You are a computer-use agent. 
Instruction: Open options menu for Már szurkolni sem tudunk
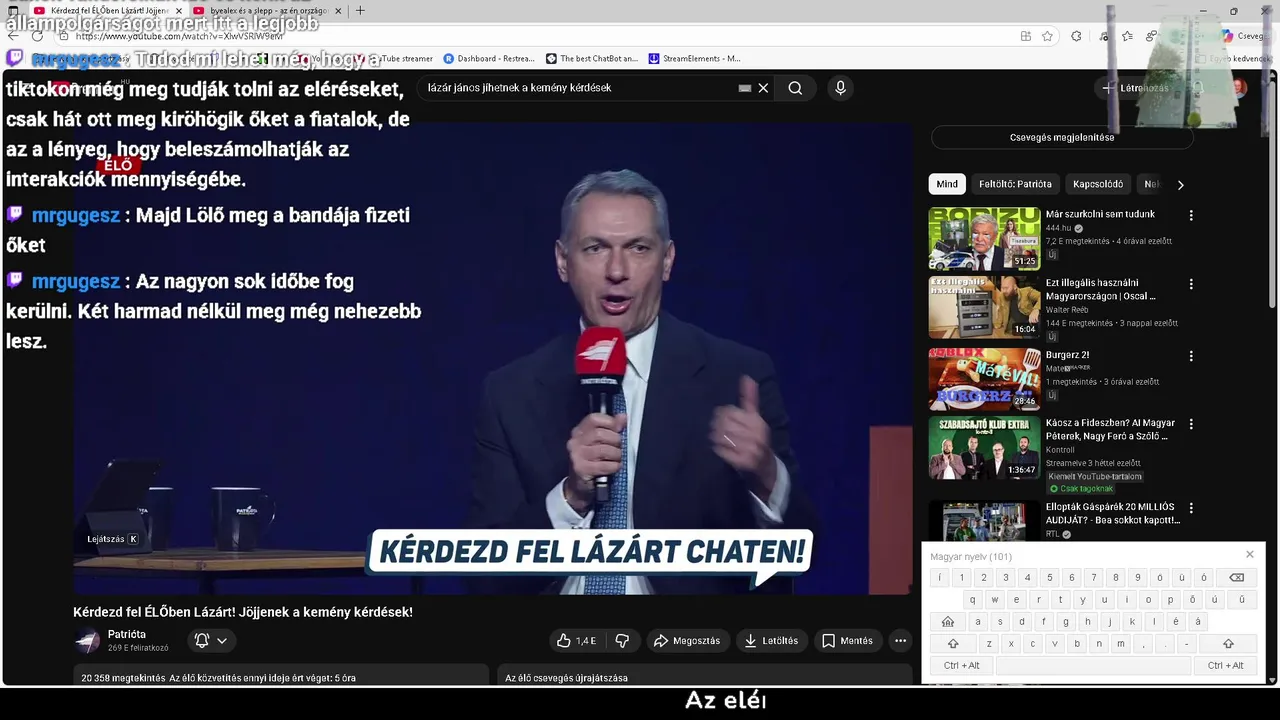(x=1190, y=215)
